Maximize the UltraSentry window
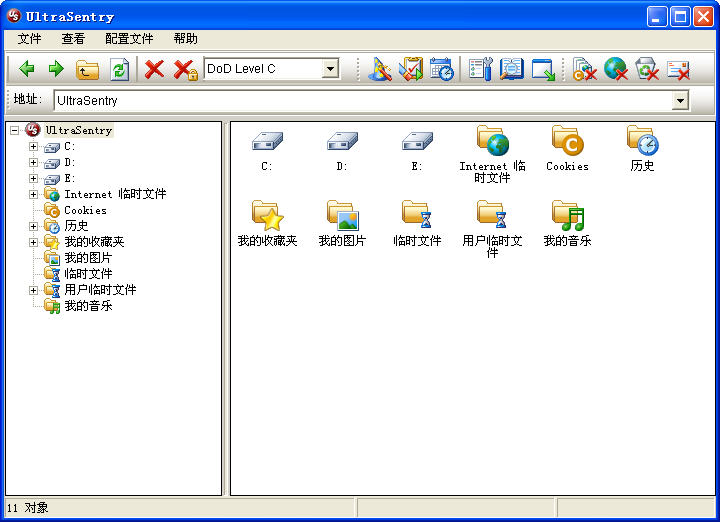The width and height of the screenshot is (720, 522). (680, 17)
